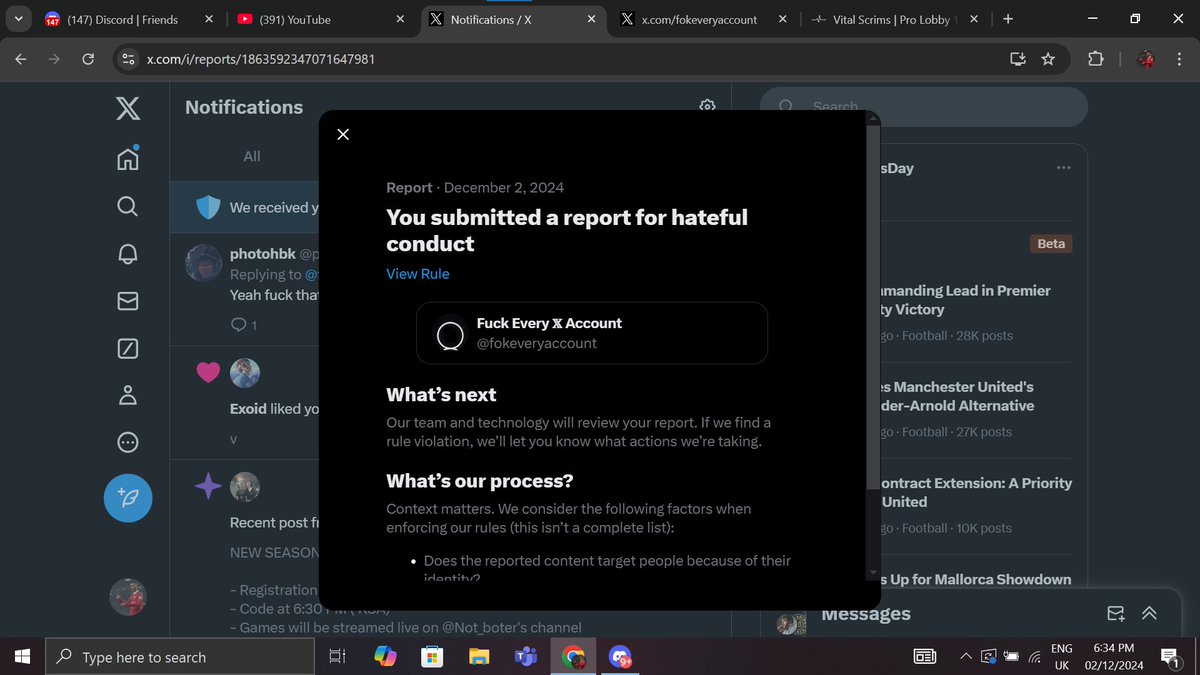Open Task View on the taskbar
The image size is (1200, 675).
337,657
